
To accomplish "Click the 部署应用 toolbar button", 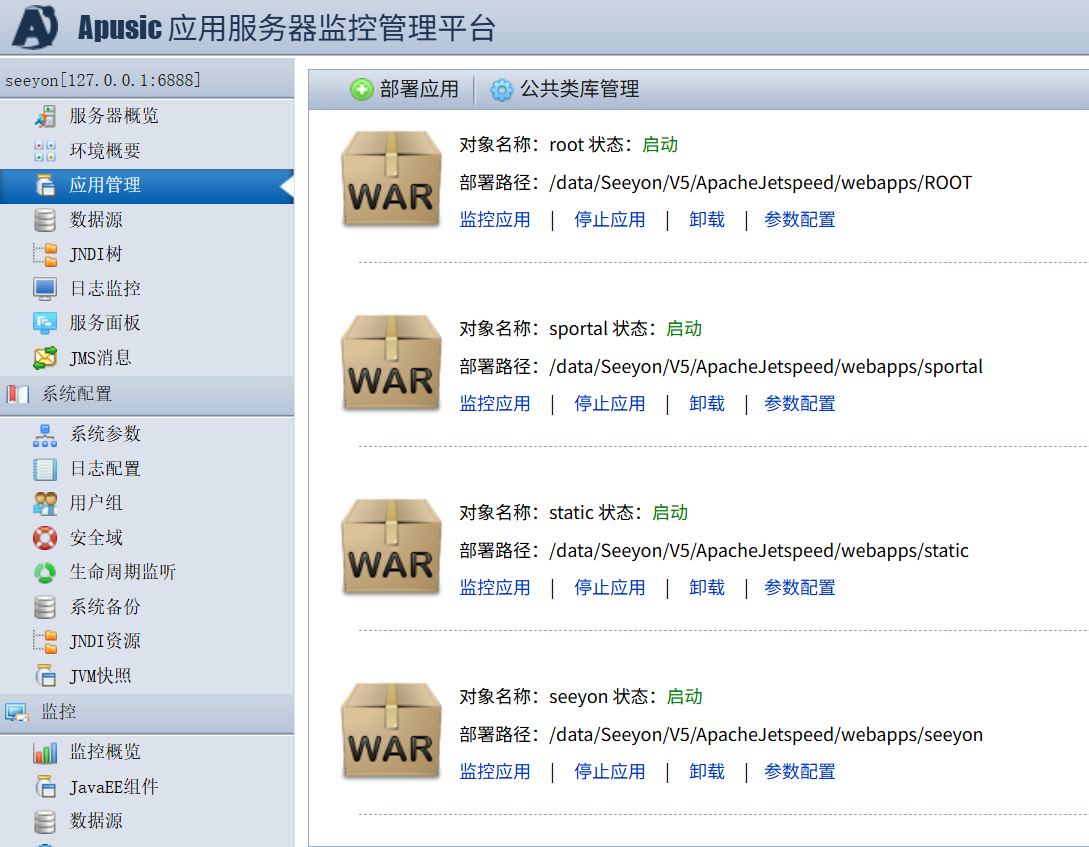I will coord(404,89).
